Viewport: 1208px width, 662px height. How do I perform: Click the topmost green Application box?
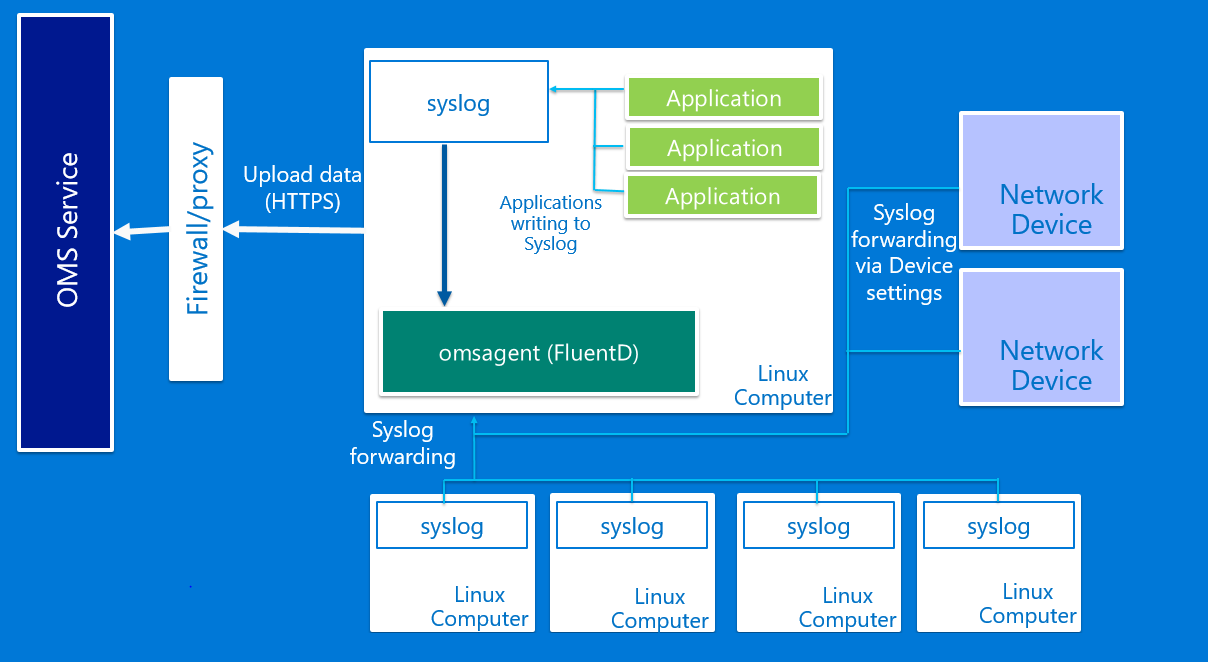724,98
